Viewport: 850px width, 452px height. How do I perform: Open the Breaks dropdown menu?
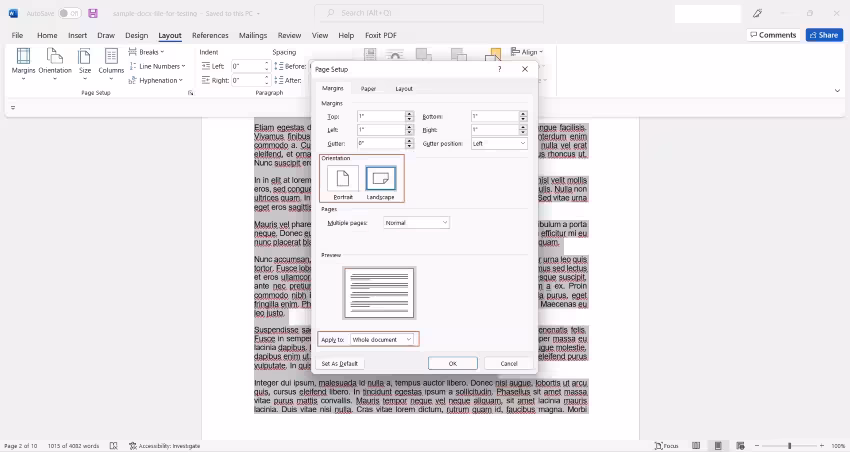tap(146, 52)
